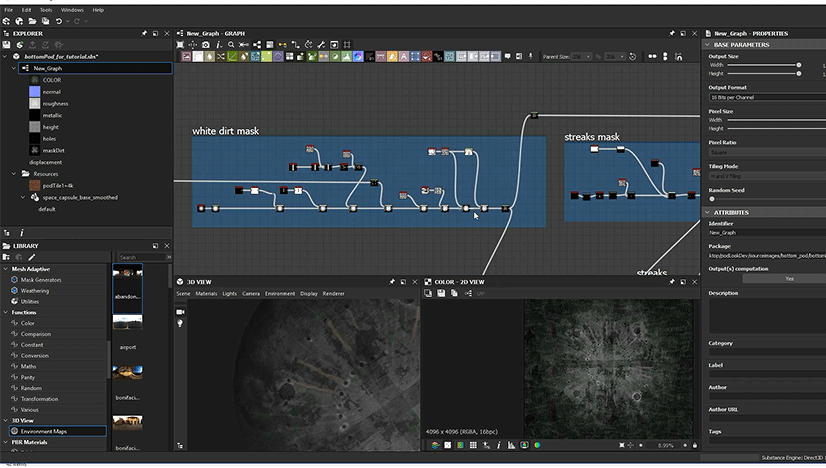This screenshot has height=468, width=826.
Task: Toggle the tiling grid icon in 2D View
Action: [x=473, y=445]
